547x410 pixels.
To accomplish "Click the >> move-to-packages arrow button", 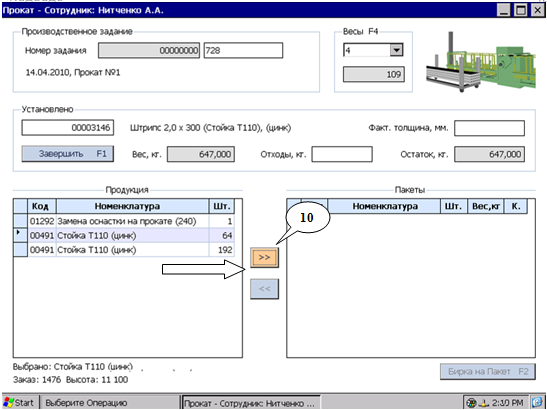I will [x=264, y=258].
